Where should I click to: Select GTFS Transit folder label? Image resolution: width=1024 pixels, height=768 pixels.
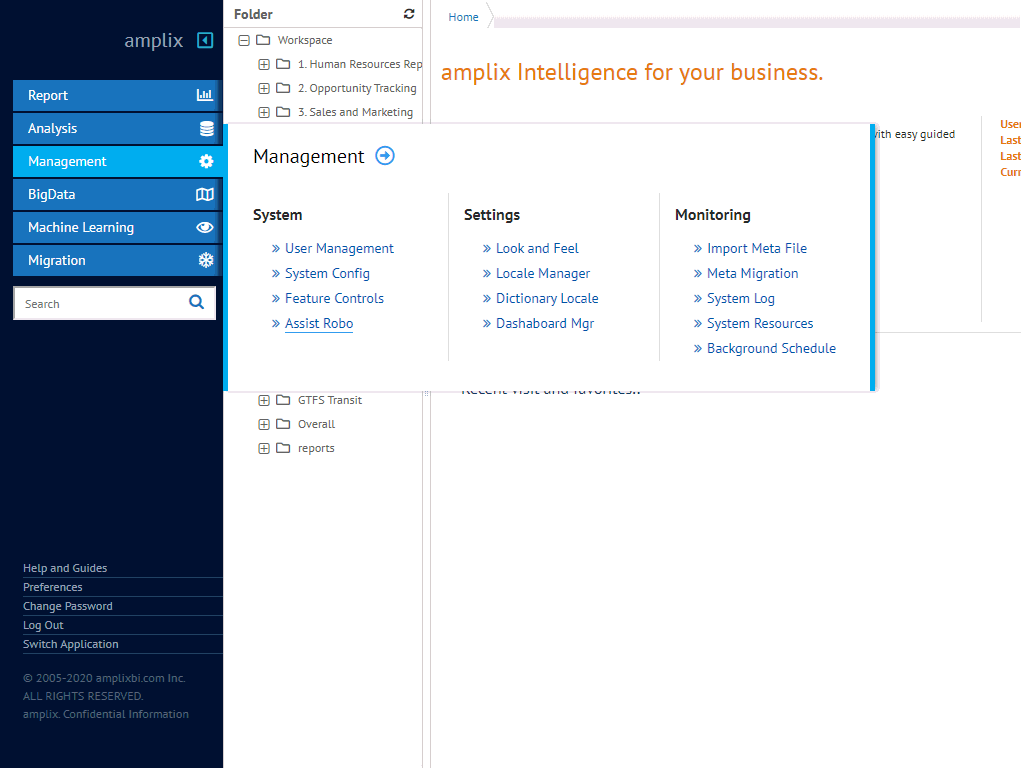tap(330, 400)
